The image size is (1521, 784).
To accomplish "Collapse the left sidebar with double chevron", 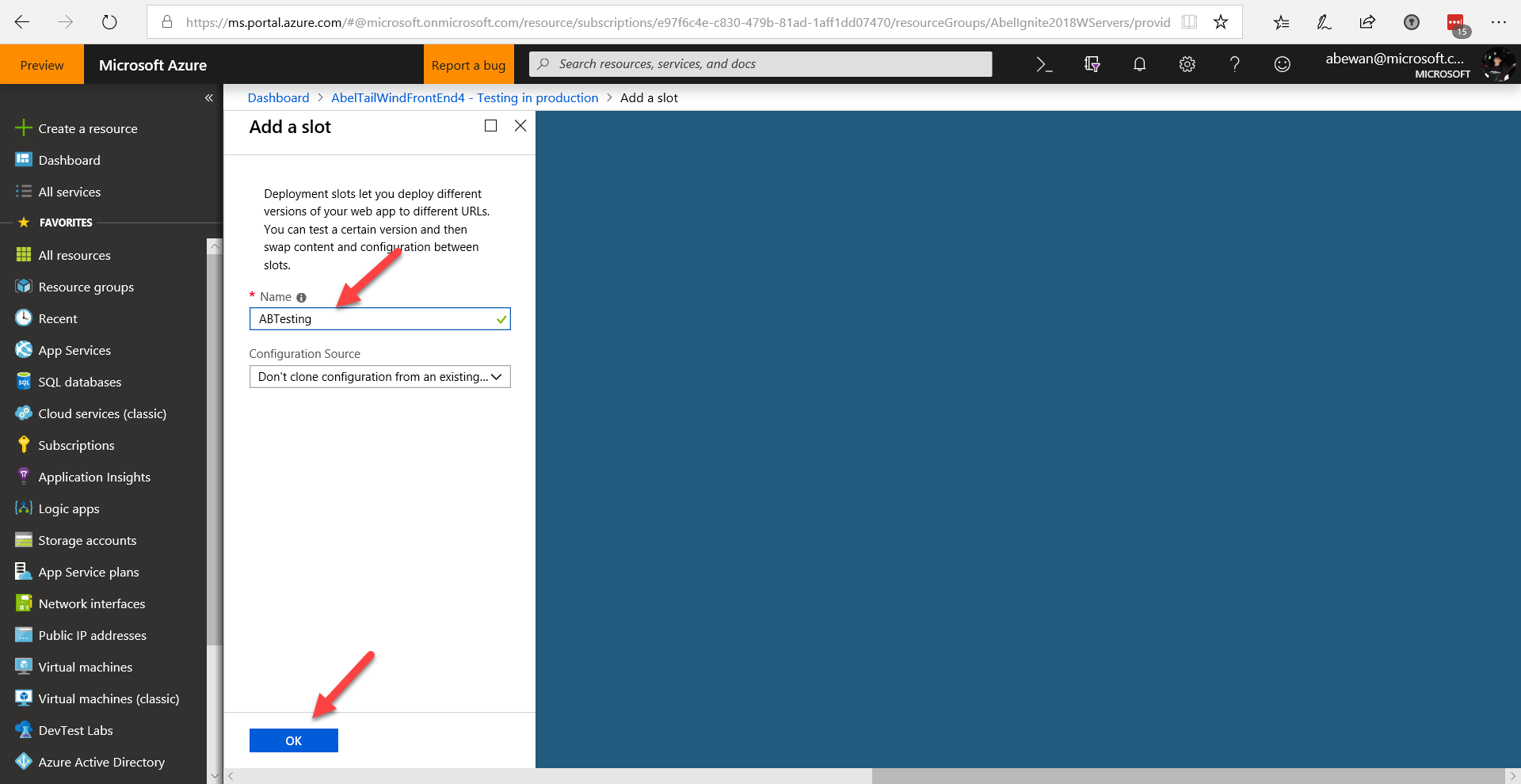I will click(209, 97).
